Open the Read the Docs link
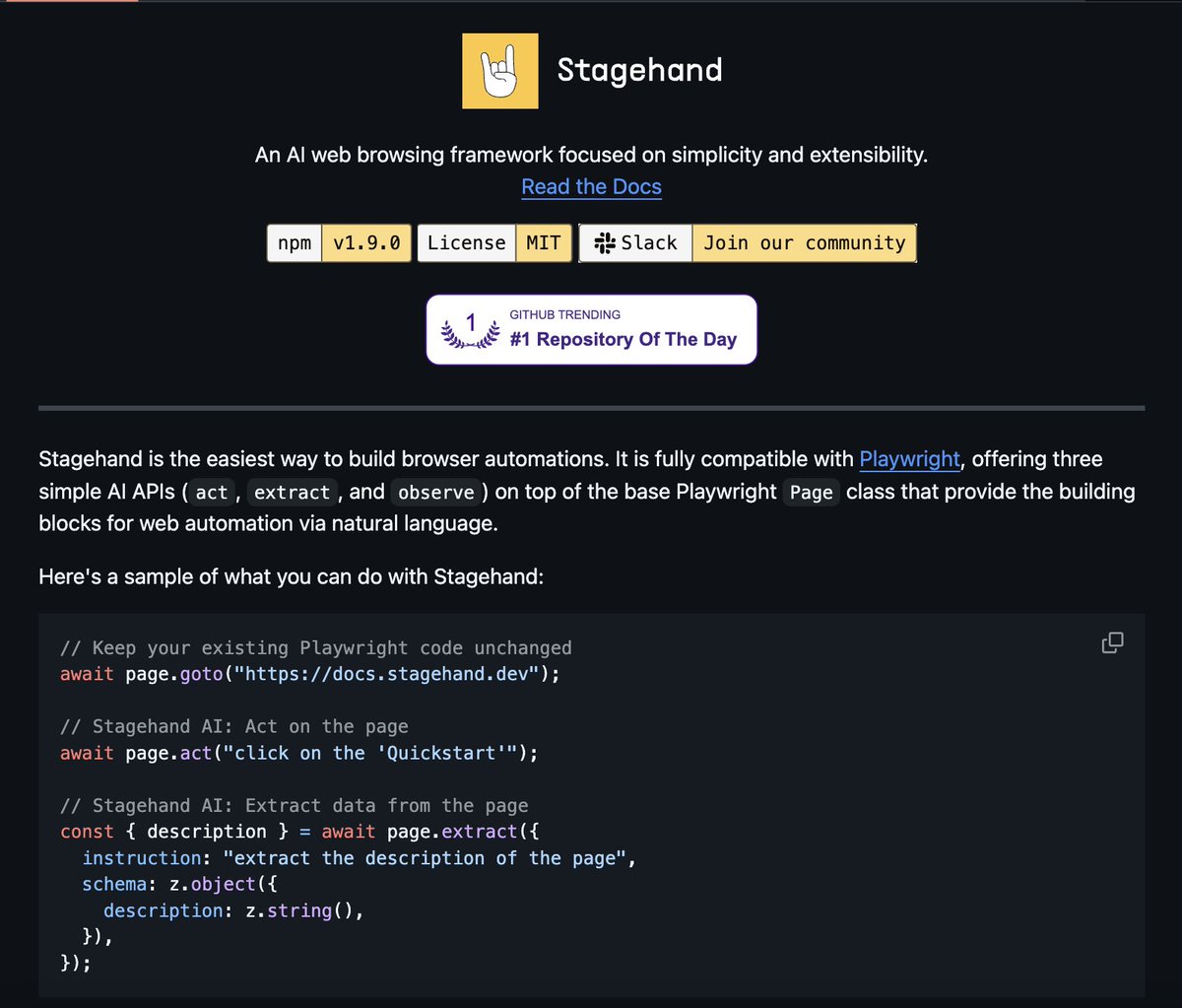This screenshot has width=1182, height=1008. point(591,186)
